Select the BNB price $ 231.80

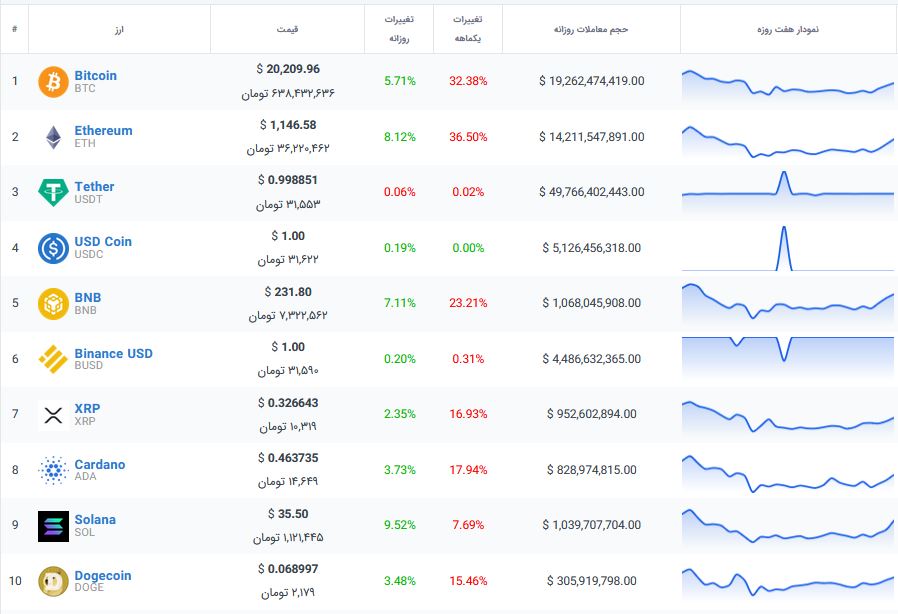(288, 292)
